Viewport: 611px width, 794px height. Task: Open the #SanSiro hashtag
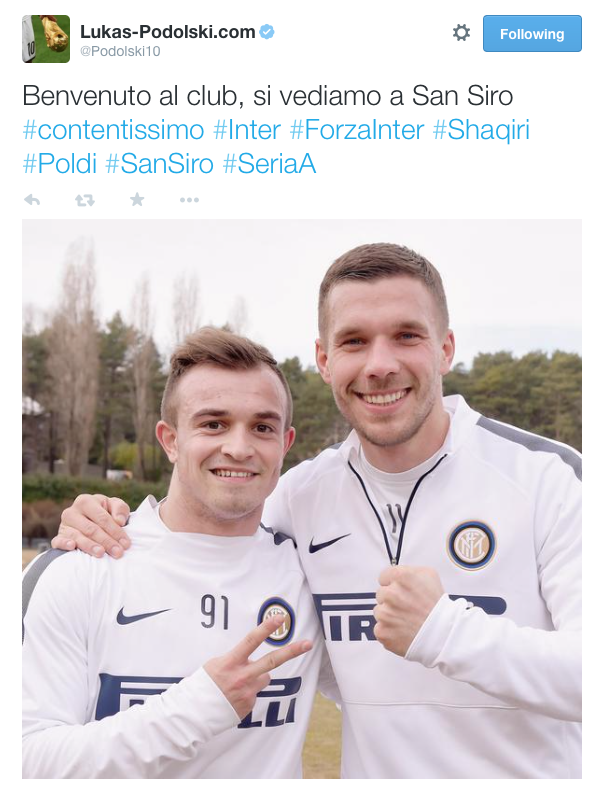(159, 164)
